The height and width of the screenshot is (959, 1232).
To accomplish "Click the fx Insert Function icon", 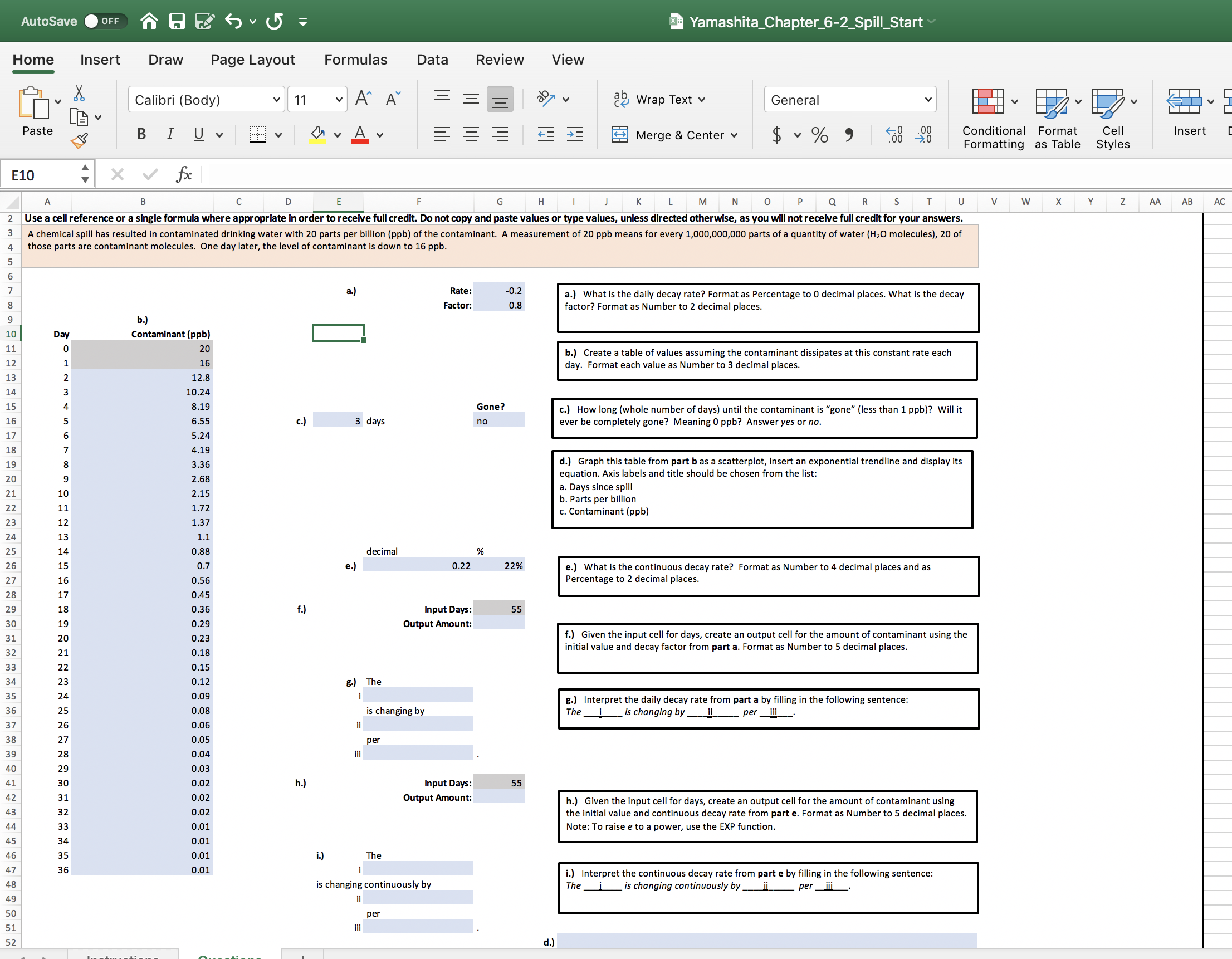I will click(184, 174).
